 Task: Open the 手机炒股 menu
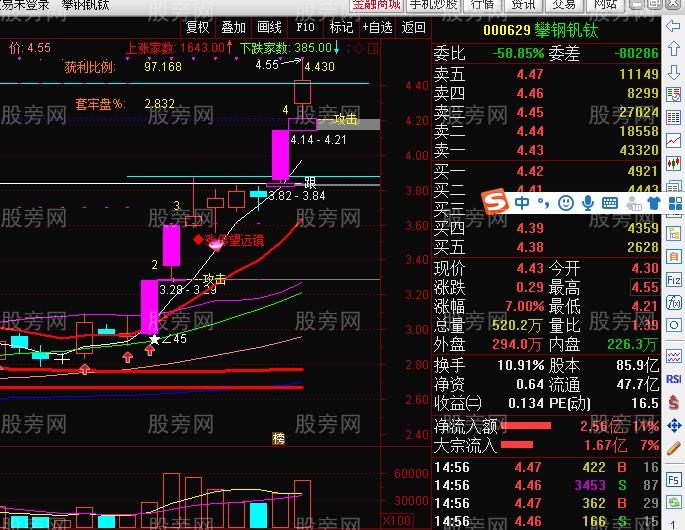click(x=434, y=5)
